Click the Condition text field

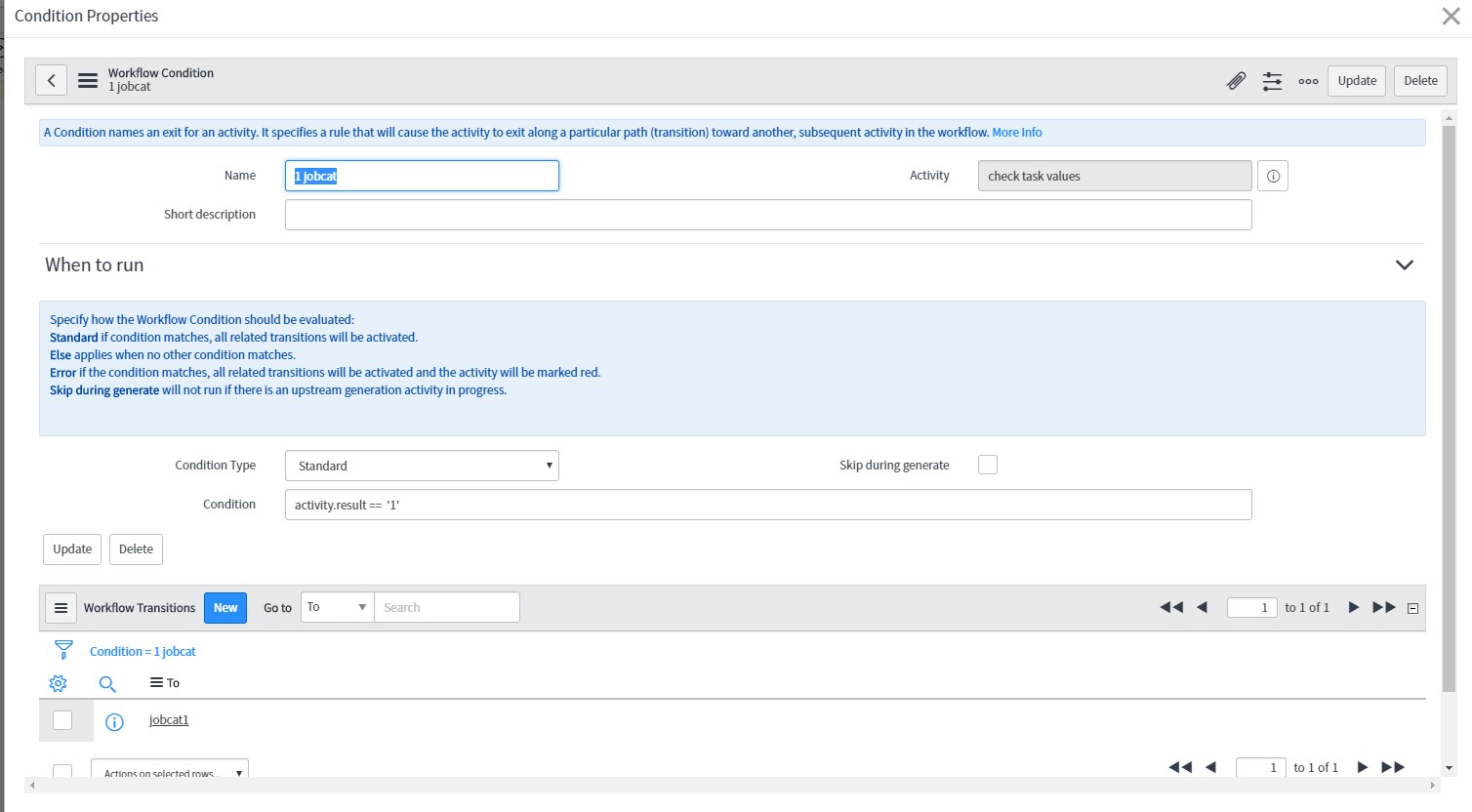[767, 505]
